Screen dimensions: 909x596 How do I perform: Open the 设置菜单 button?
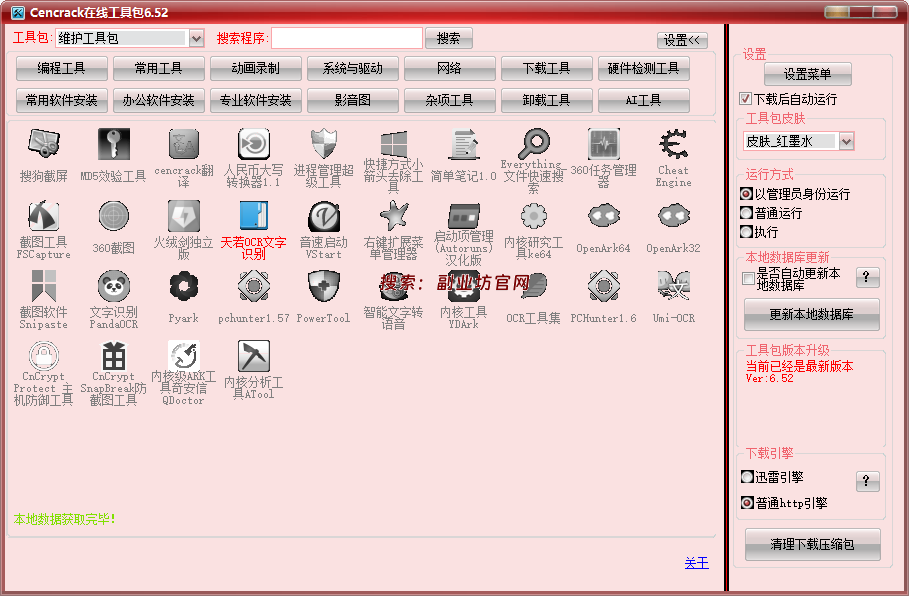click(808, 74)
